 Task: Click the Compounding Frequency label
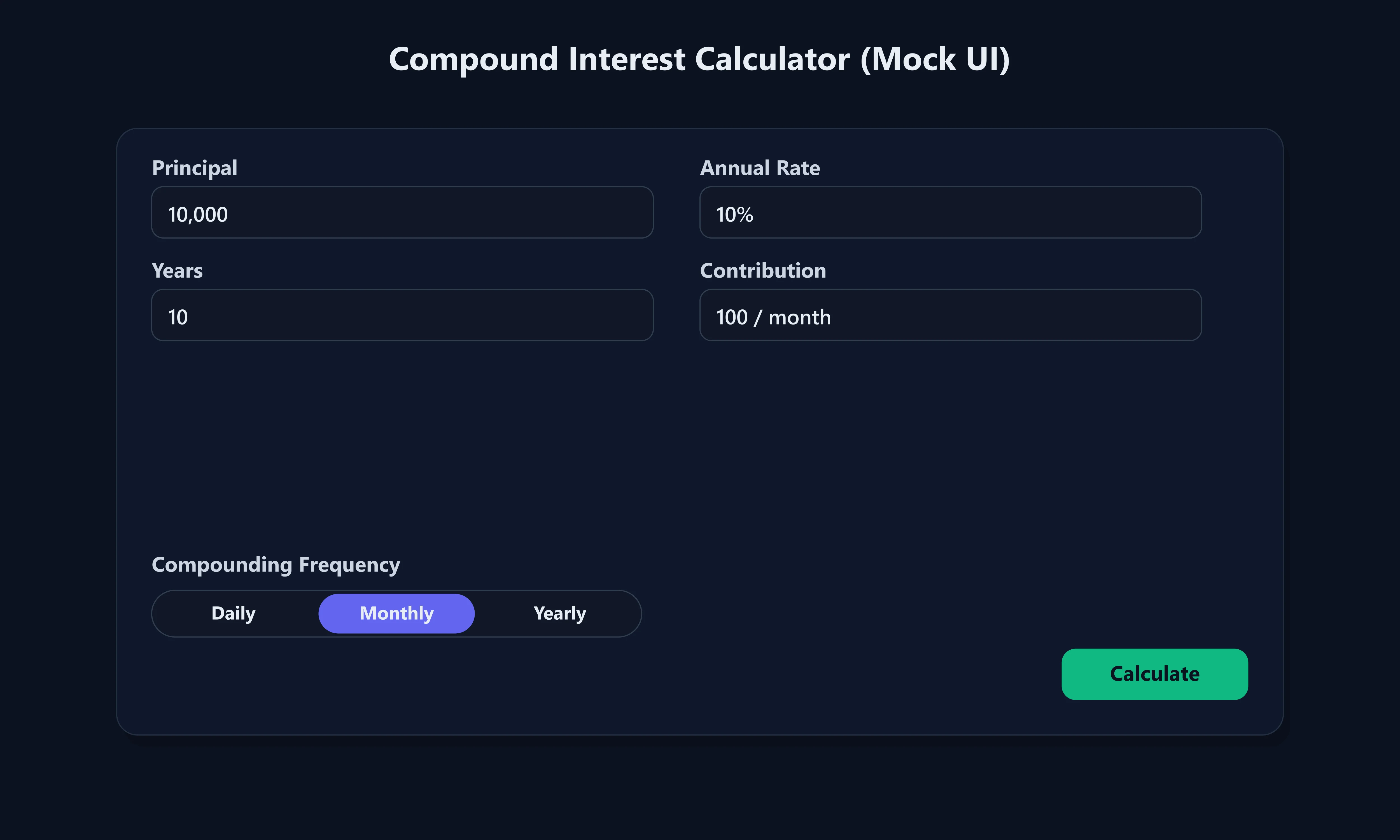pos(276,564)
